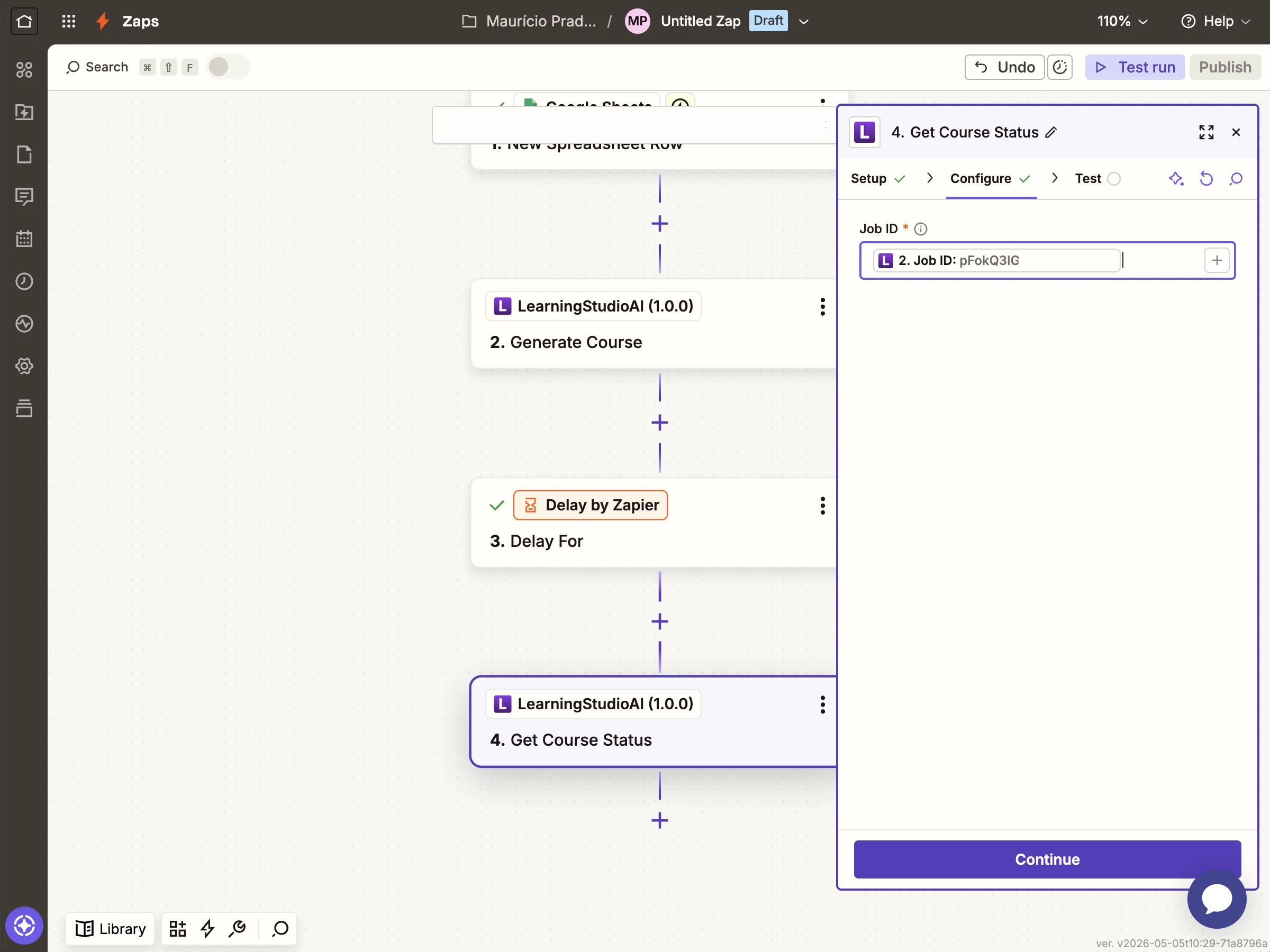The height and width of the screenshot is (952, 1270).
Task: Open the 110% zoom dropdown
Action: [x=1122, y=21]
